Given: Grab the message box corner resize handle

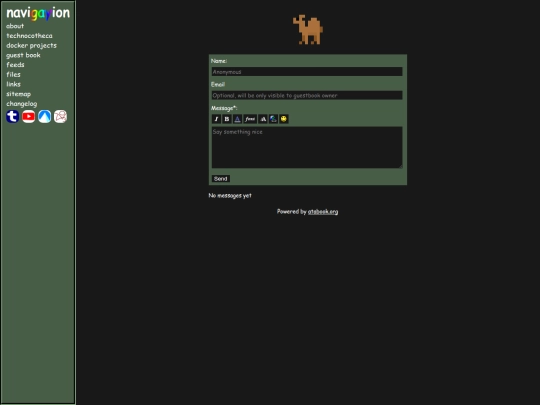Looking at the screenshot, I should [400, 166].
